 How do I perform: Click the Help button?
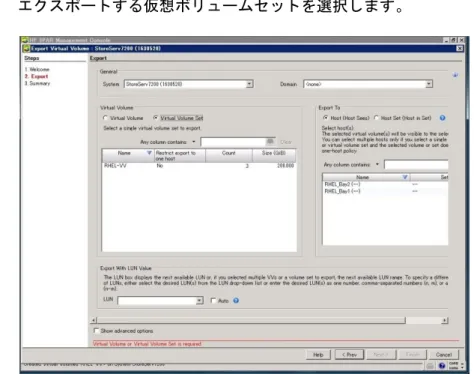click(x=318, y=355)
